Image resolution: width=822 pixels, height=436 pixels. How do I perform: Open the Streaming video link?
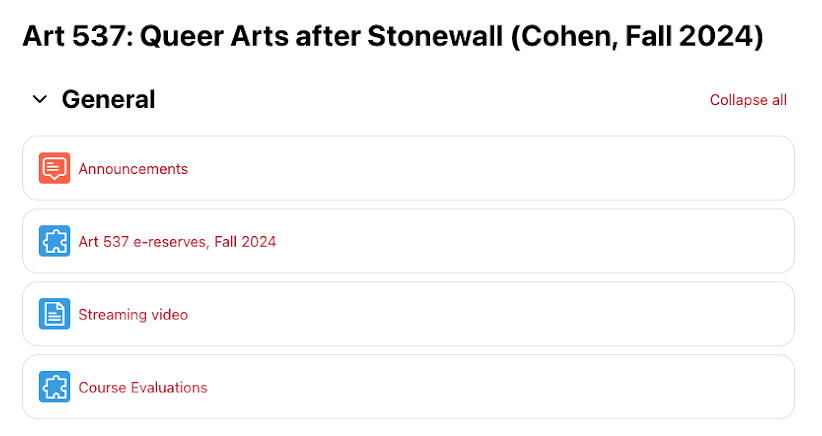pos(133,314)
